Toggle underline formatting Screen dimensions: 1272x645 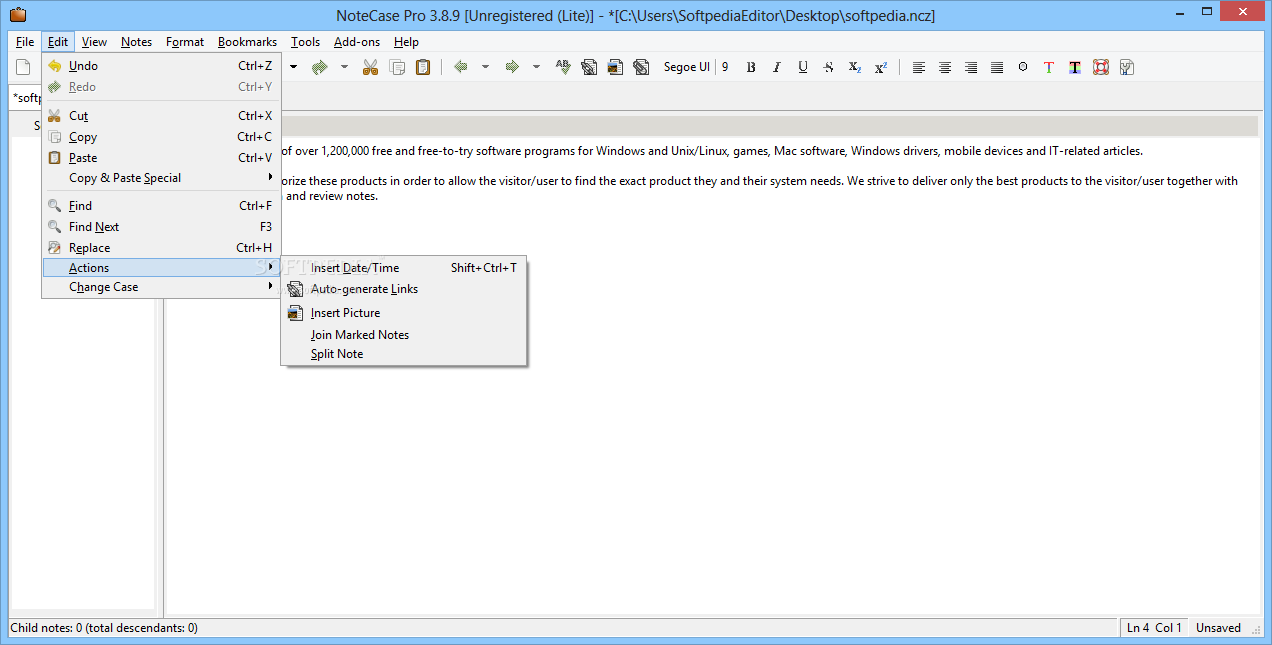[x=803, y=67]
